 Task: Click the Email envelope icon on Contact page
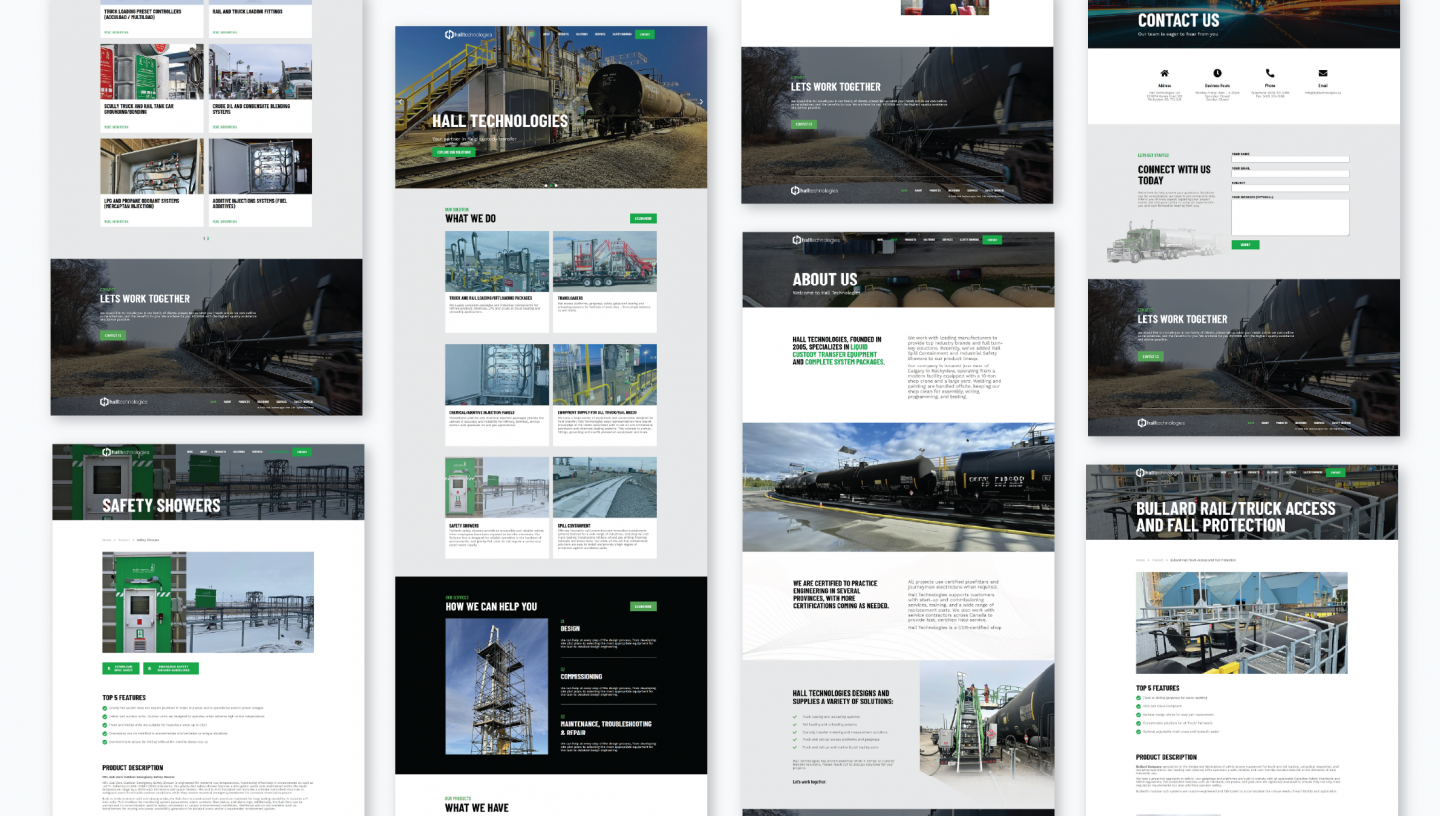click(x=1323, y=73)
